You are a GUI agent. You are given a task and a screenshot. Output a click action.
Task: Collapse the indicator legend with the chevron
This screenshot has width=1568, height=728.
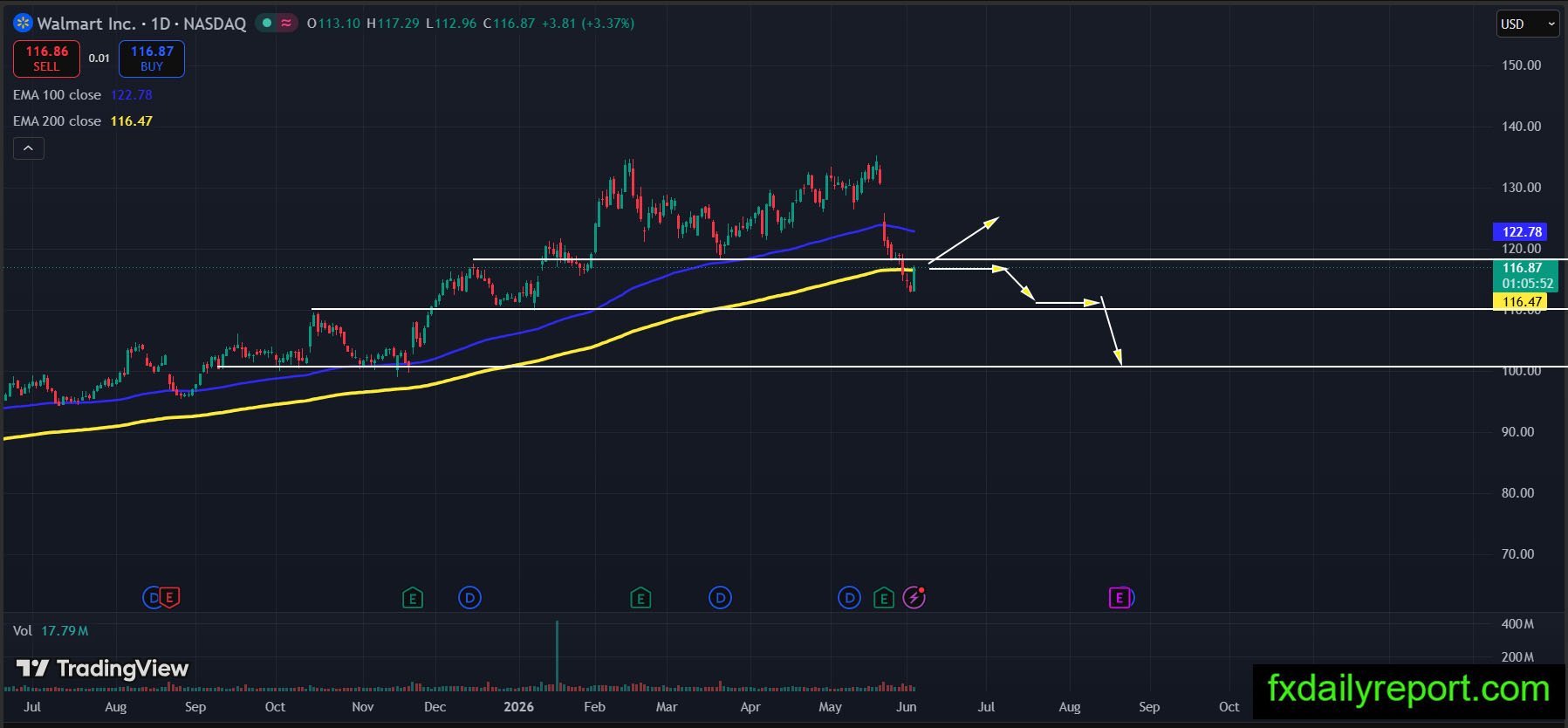point(28,148)
